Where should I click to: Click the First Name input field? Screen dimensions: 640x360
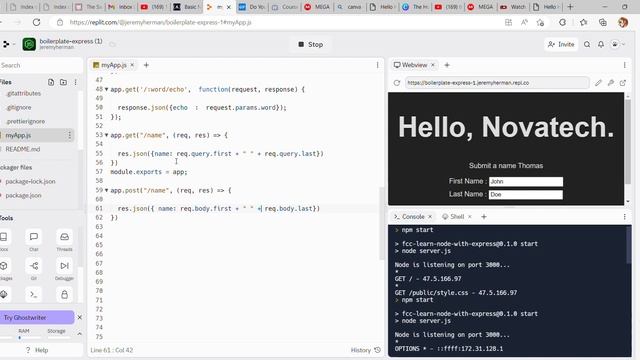click(526, 181)
